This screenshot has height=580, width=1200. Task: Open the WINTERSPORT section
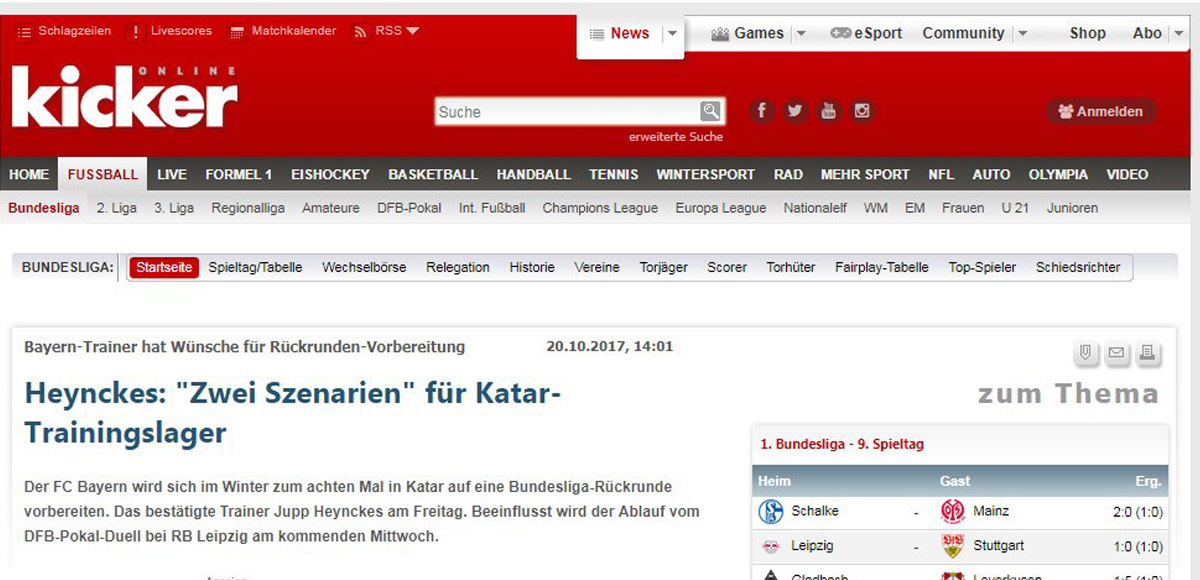tap(706, 174)
